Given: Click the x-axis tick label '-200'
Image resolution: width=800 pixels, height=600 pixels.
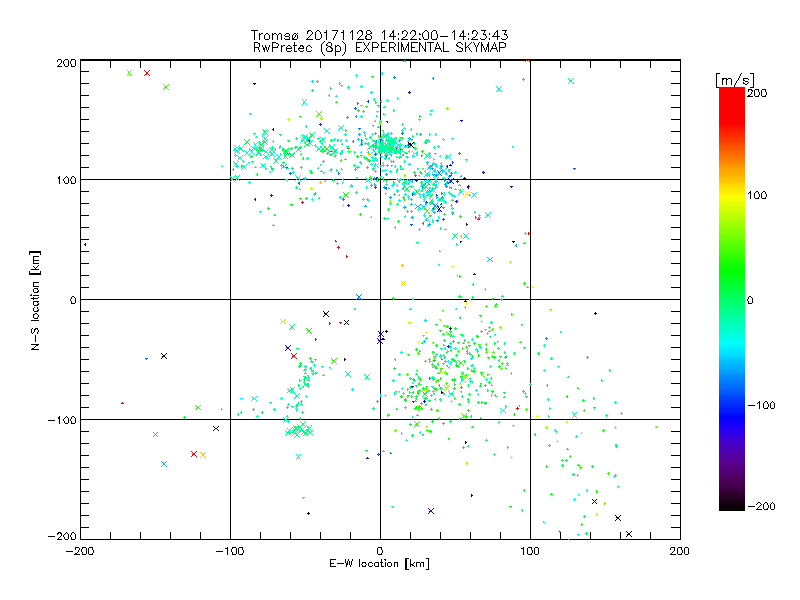Looking at the screenshot, I should pos(80,552).
